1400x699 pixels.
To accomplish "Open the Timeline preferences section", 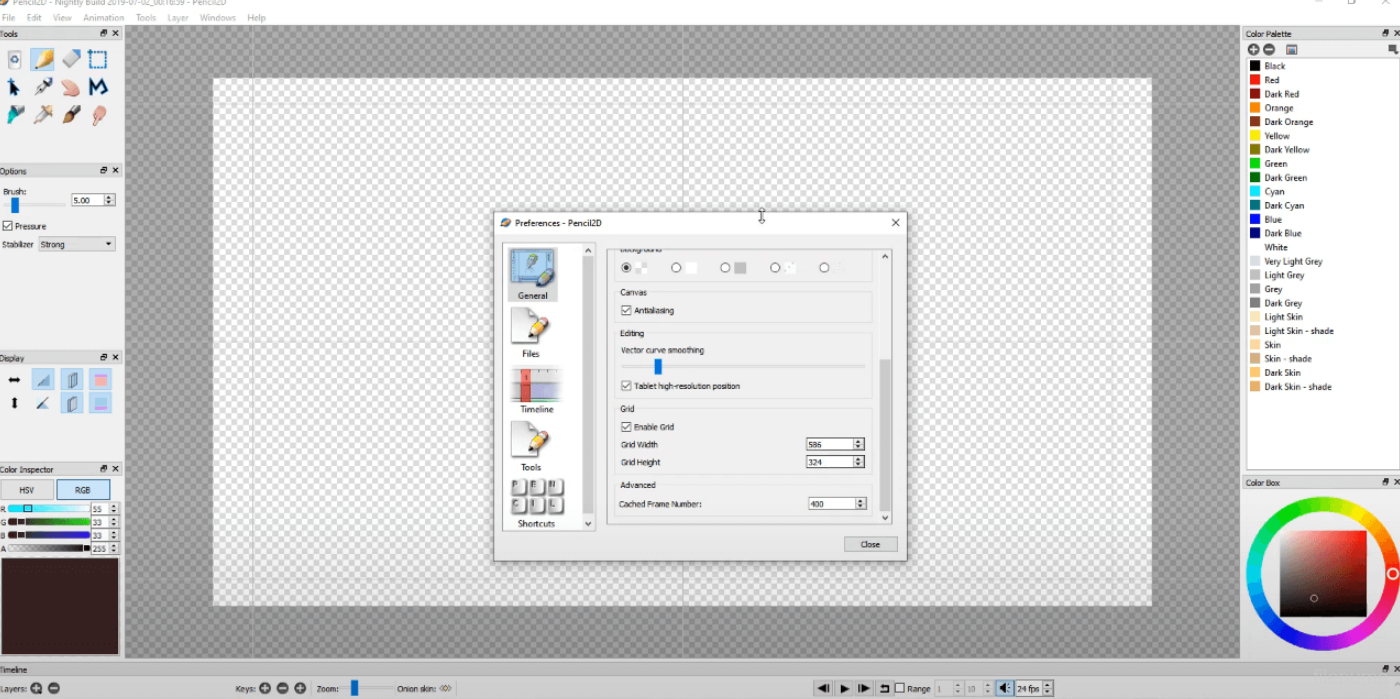I will coord(536,390).
